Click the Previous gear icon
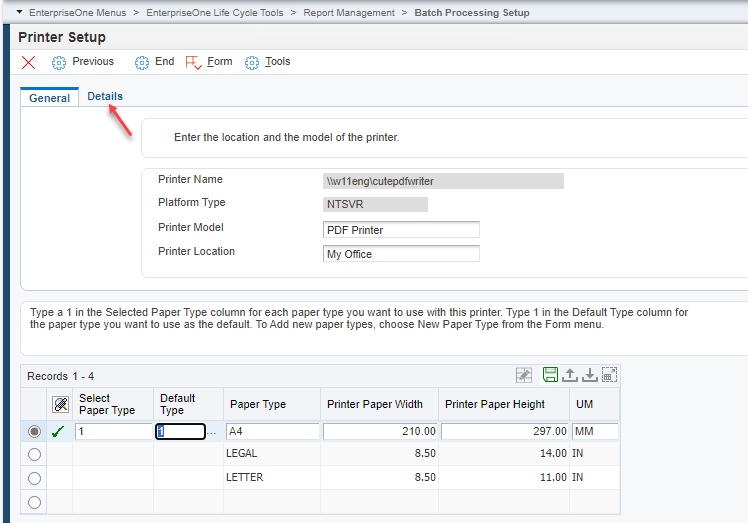 point(59,63)
